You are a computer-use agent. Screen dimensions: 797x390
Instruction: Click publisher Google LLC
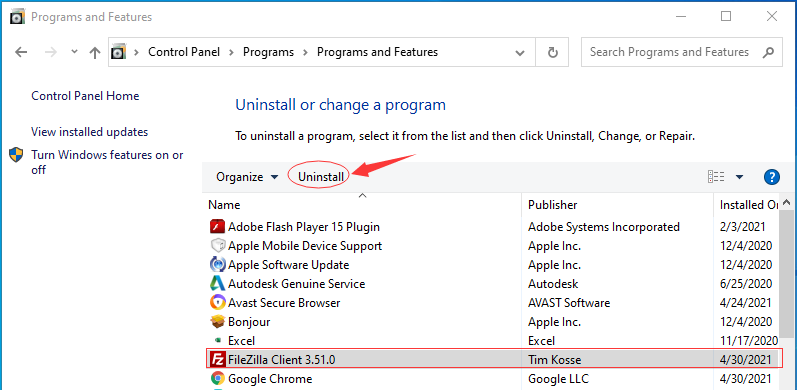(558, 379)
